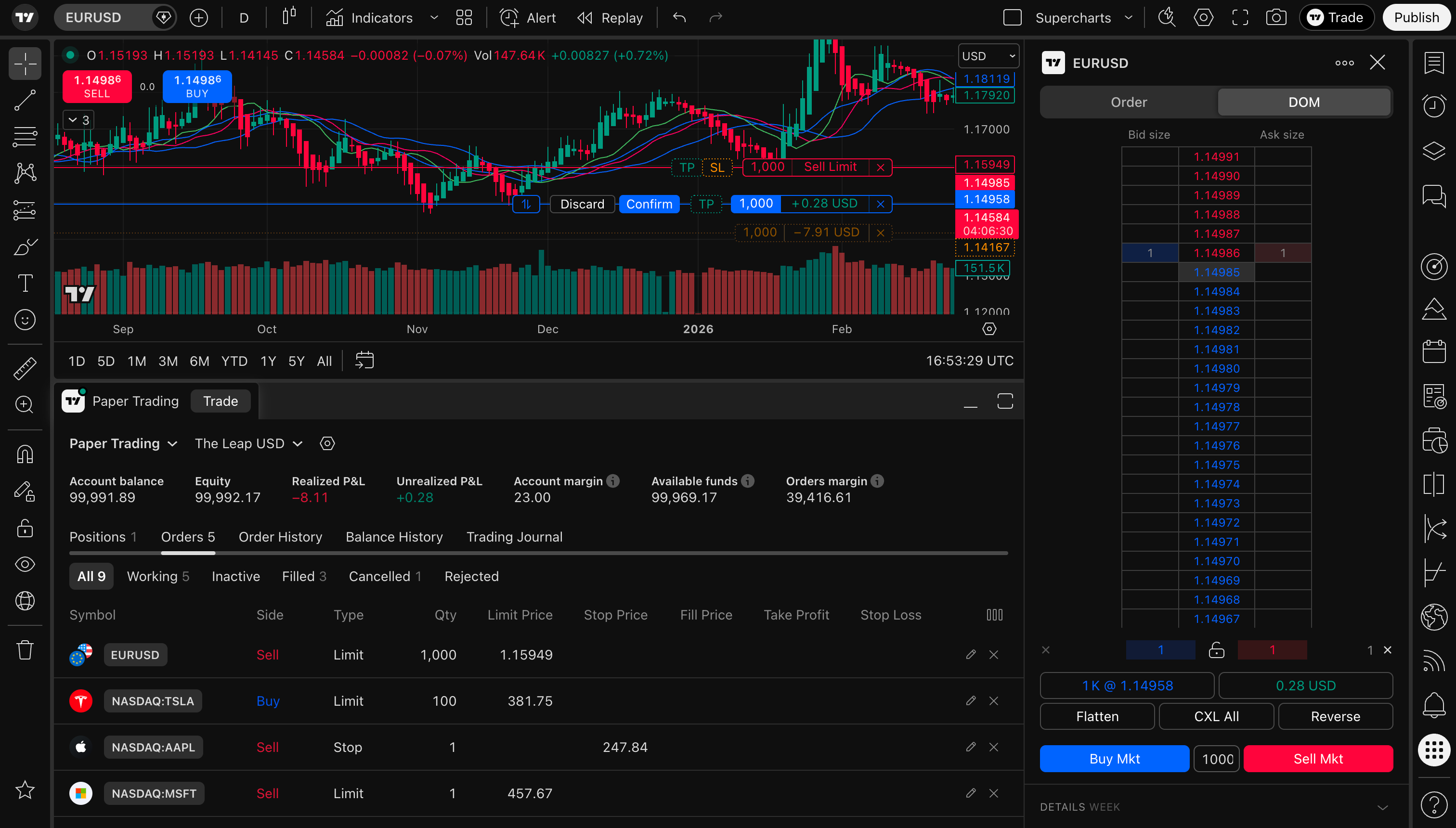Image resolution: width=1456 pixels, height=828 pixels.
Task: Edit the quantity field showing 1000
Action: point(1217,758)
